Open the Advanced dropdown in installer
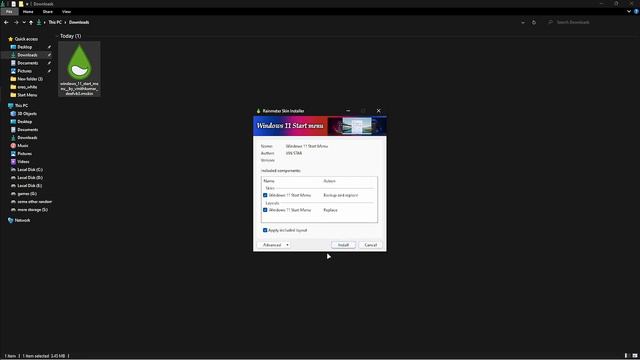640x360 pixels. 274,245
